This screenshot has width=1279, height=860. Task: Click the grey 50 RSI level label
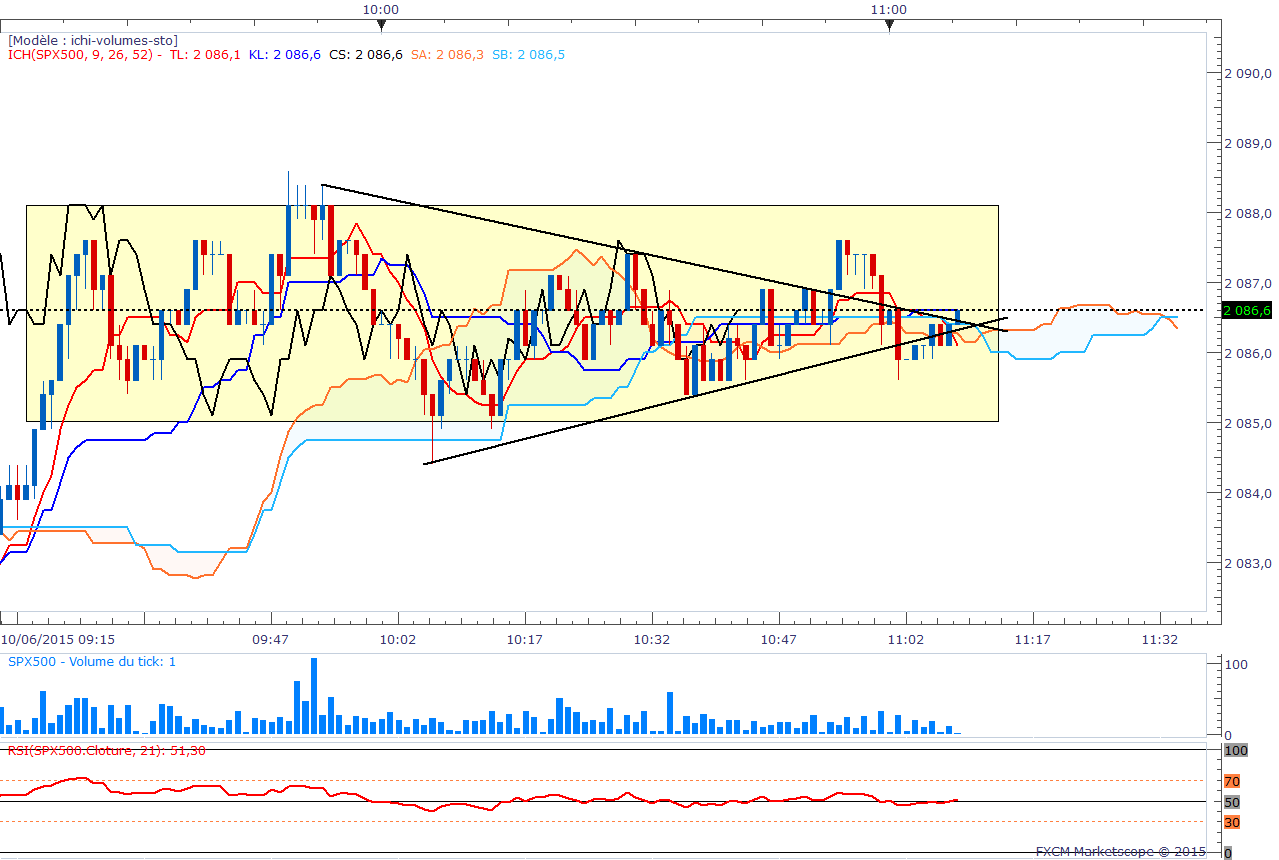[x=1232, y=802]
